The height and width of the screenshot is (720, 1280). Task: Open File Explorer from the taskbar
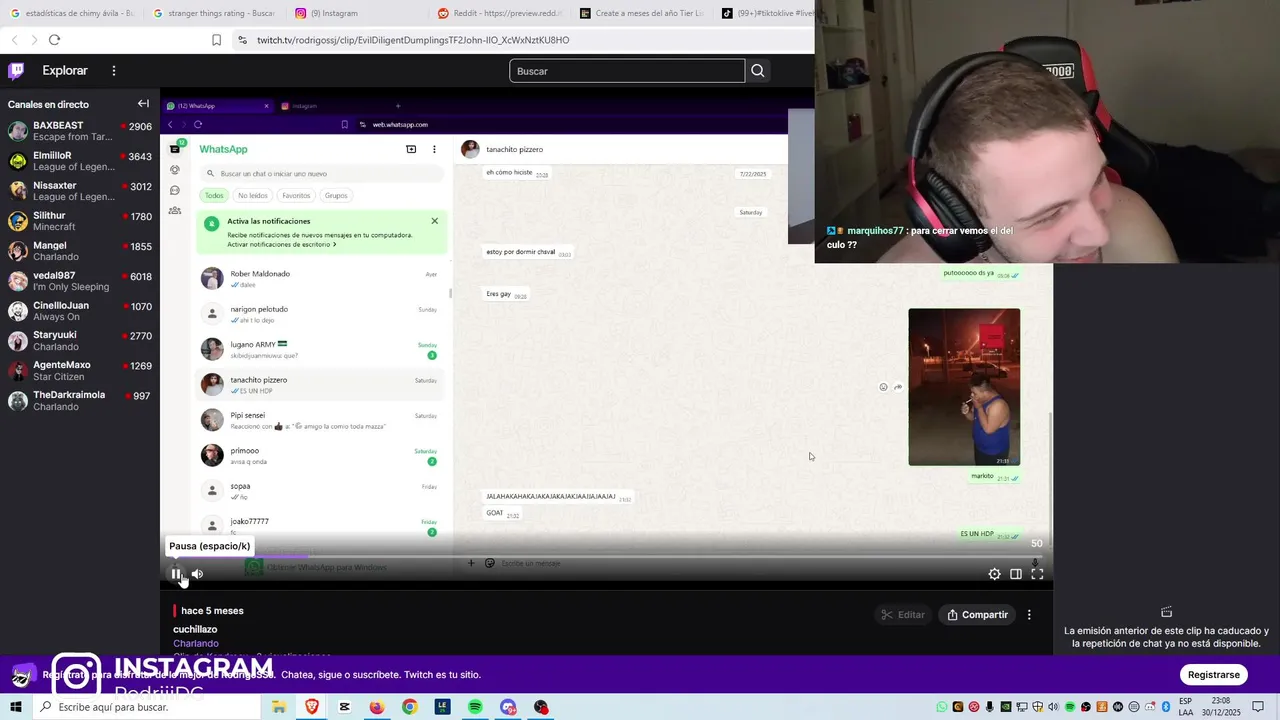pos(279,707)
